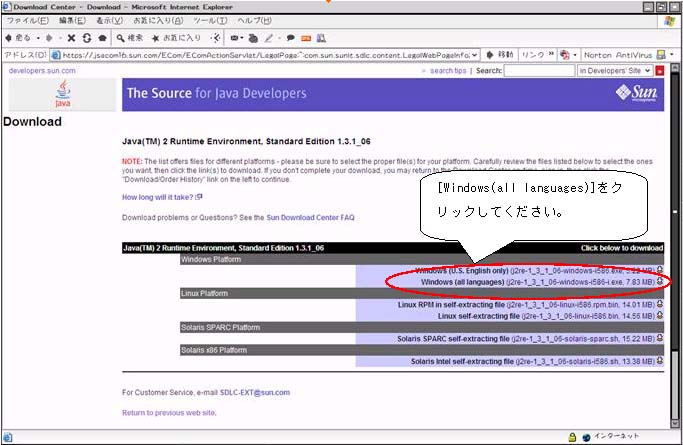Open the 'How long will it take?' link

tap(158, 197)
